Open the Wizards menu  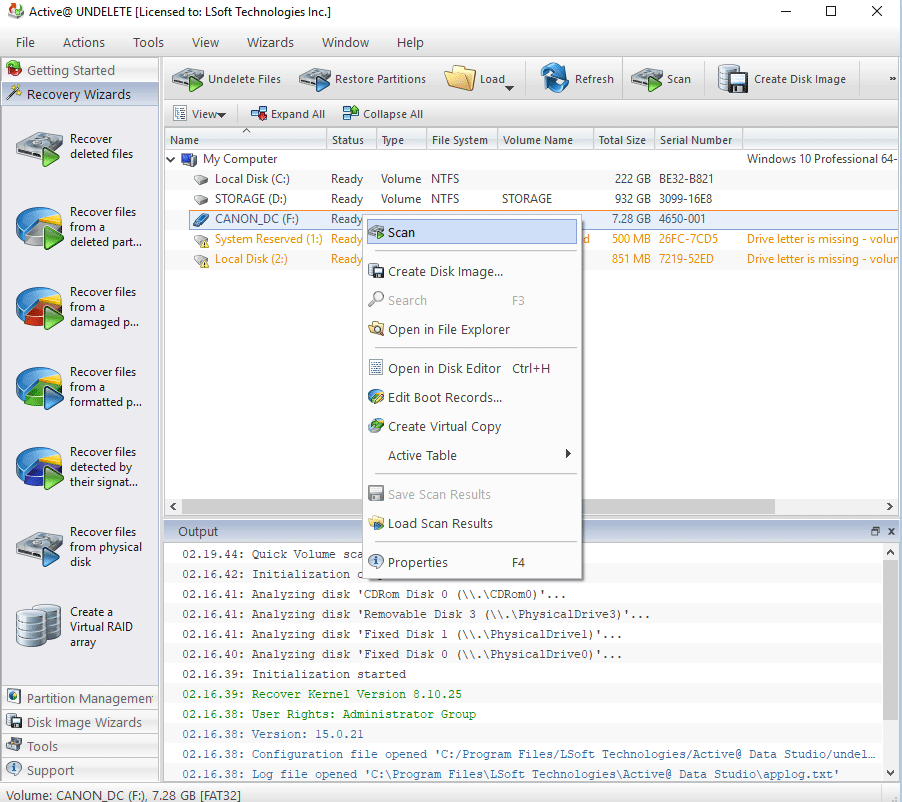270,43
